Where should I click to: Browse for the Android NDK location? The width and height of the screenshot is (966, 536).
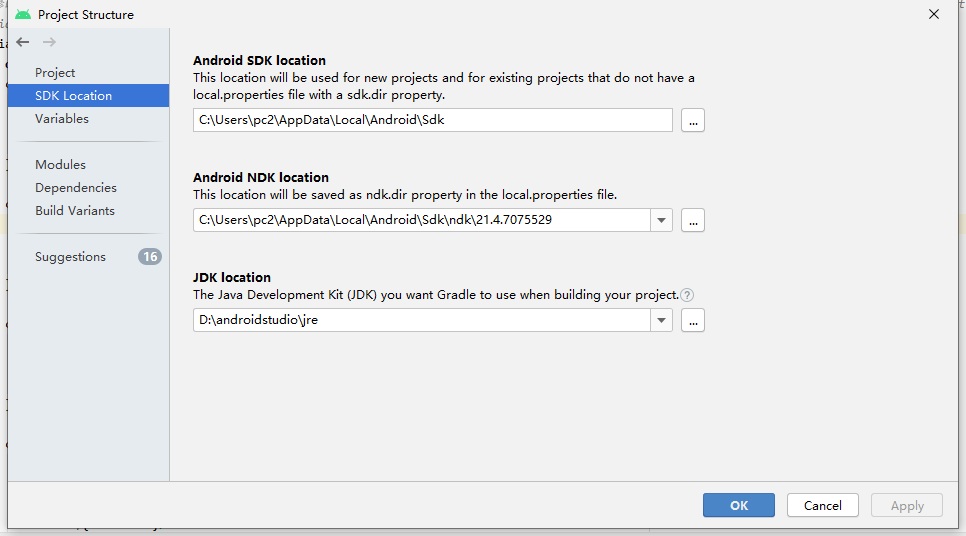point(693,220)
